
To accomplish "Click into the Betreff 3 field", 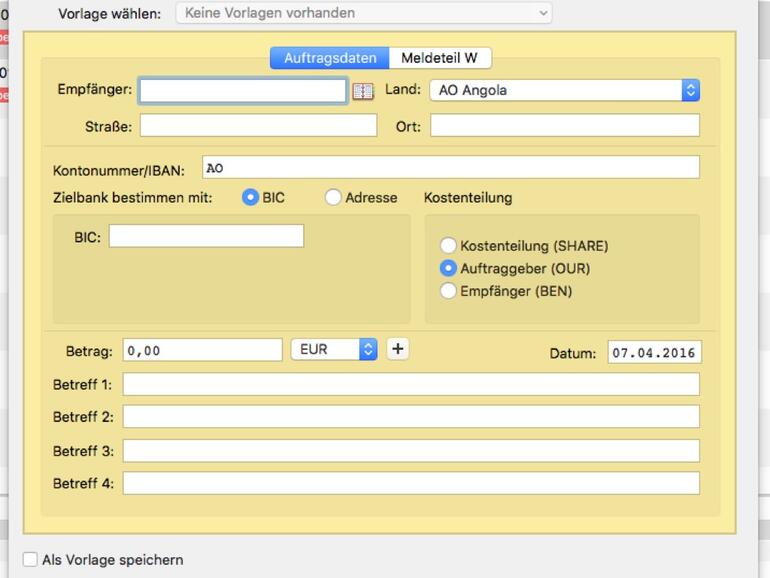I will tap(411, 451).
